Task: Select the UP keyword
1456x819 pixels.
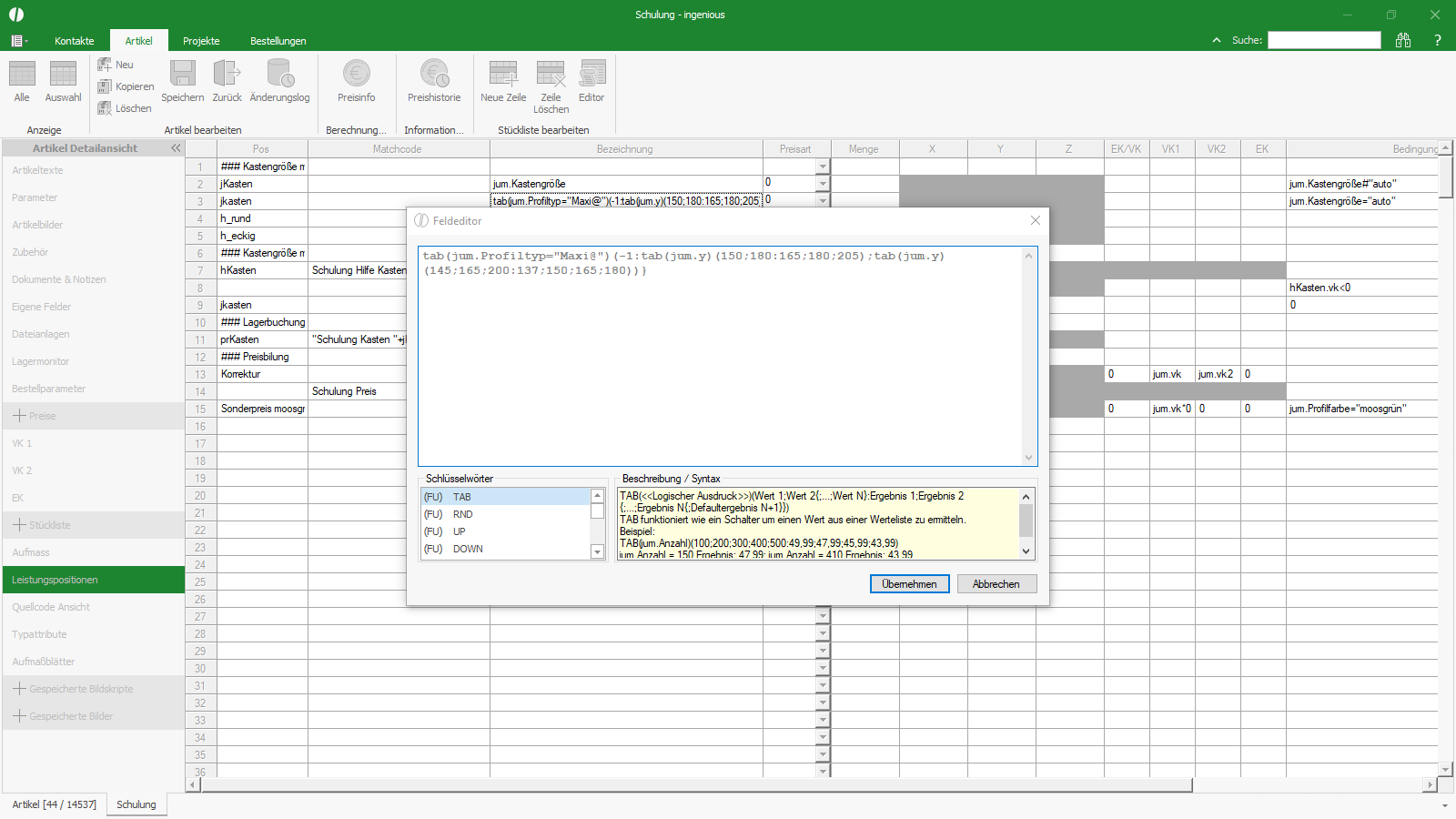Action: click(x=506, y=531)
